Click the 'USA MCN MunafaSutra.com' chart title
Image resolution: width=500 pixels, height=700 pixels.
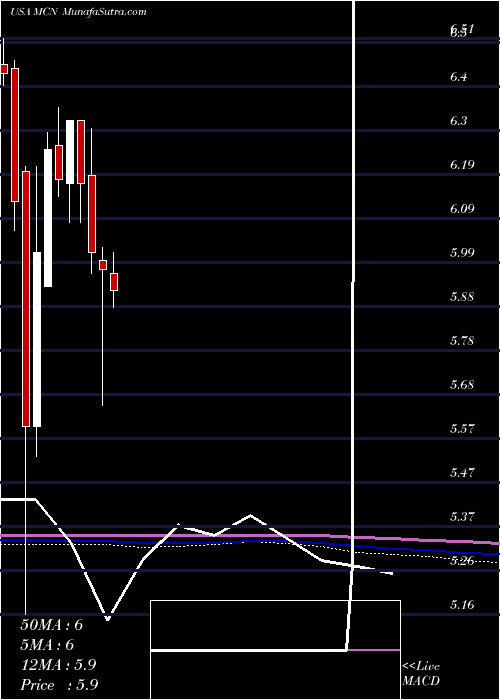[x=78, y=12]
